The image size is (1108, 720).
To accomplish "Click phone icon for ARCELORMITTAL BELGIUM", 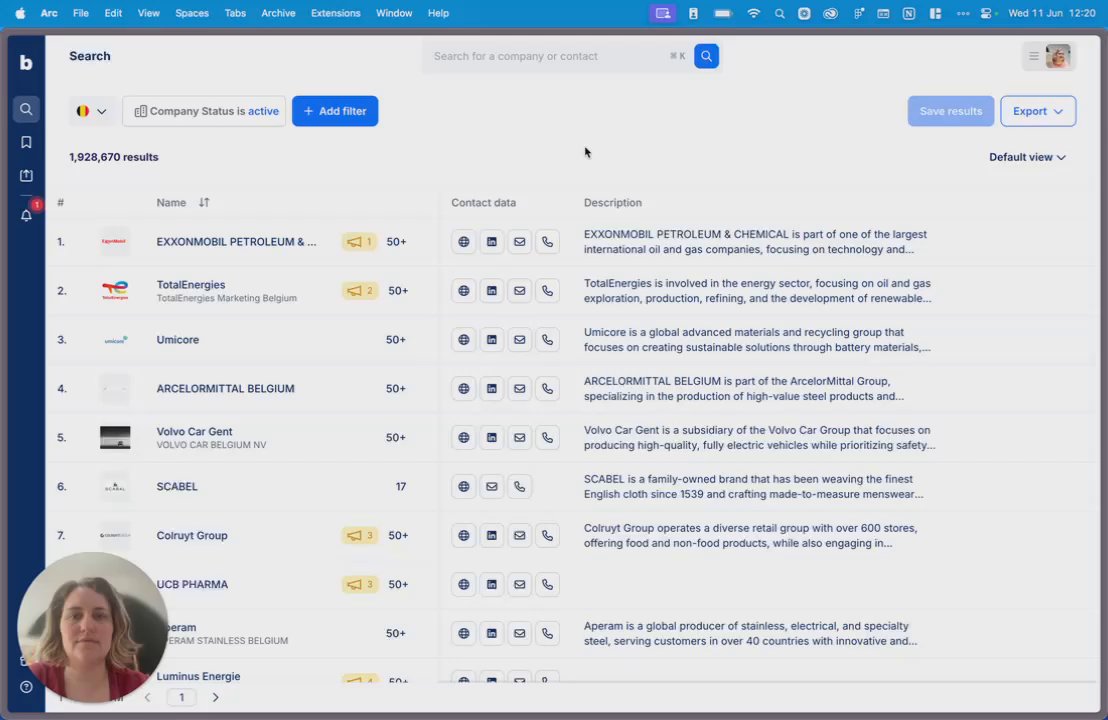I will click(547, 389).
